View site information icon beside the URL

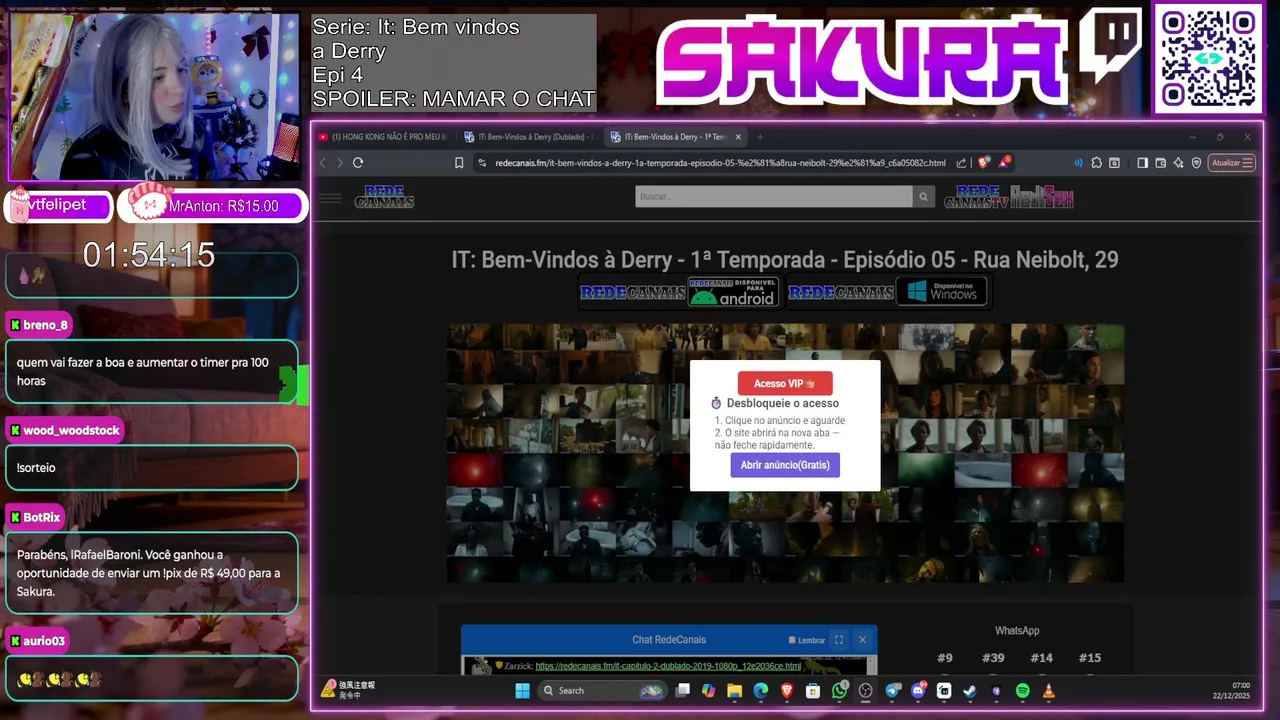click(x=482, y=163)
